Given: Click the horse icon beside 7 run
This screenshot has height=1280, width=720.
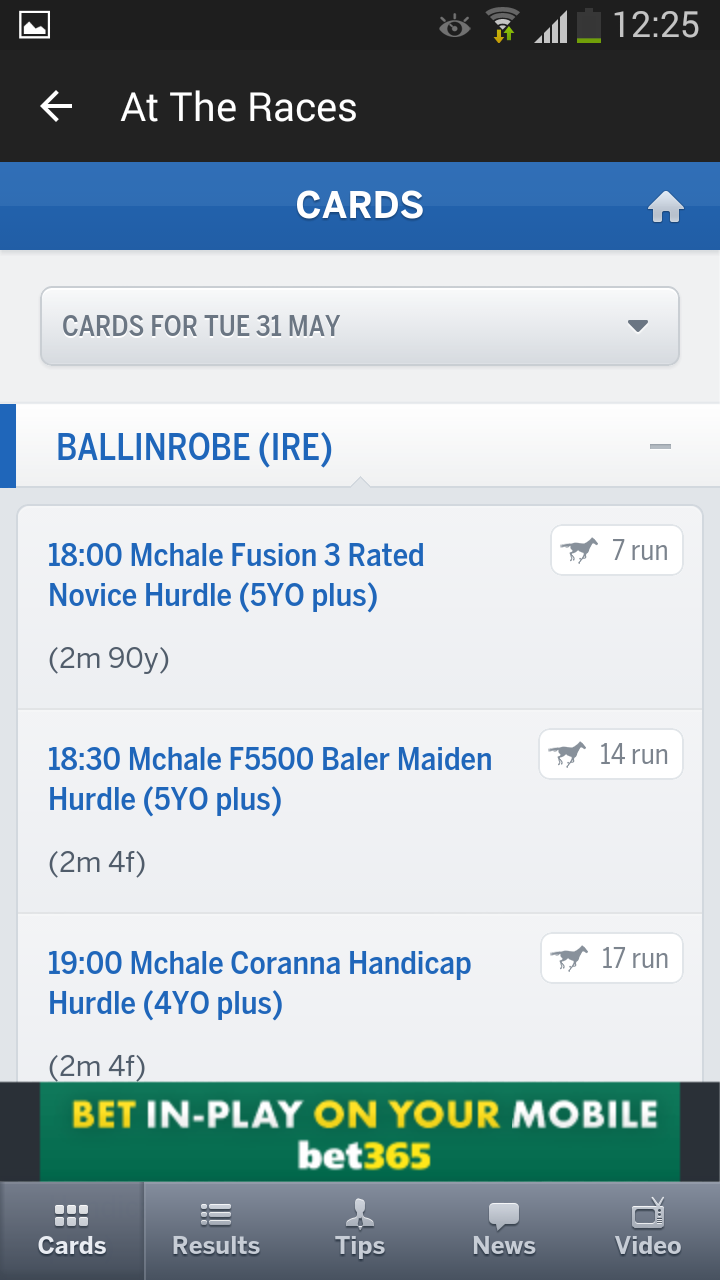Looking at the screenshot, I should [578, 549].
